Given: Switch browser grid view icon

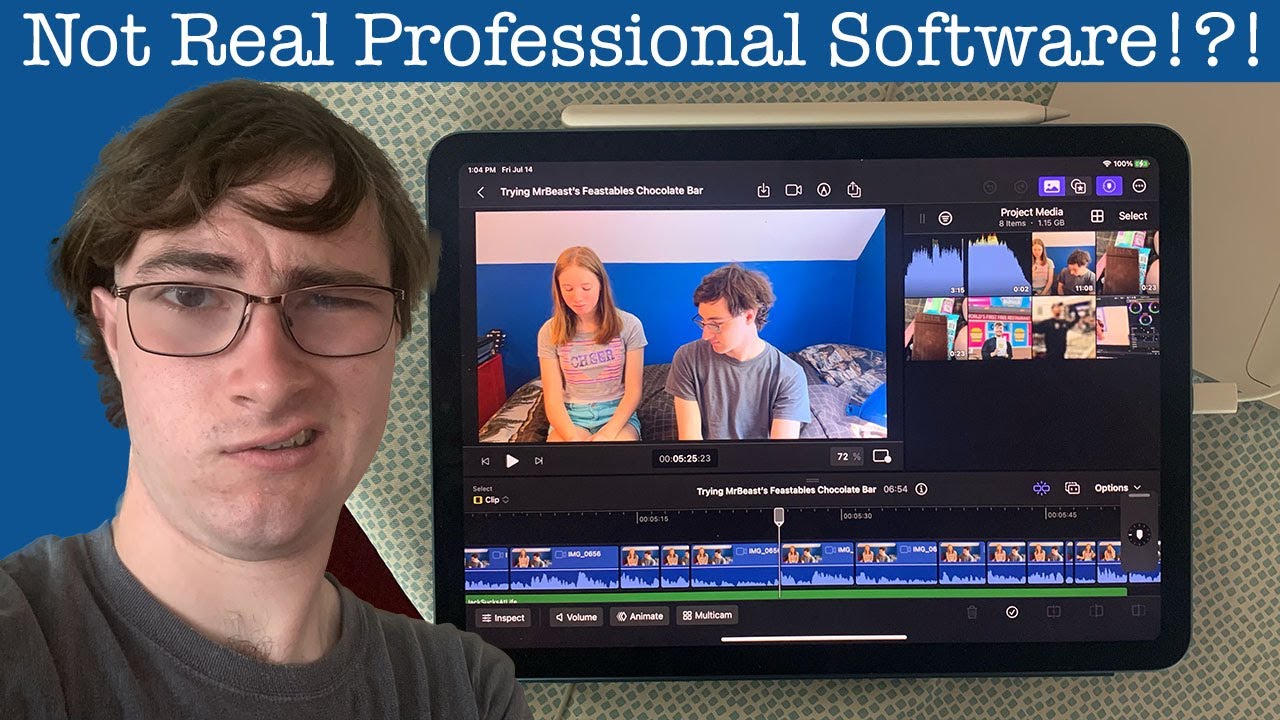Looking at the screenshot, I should tap(1097, 216).
